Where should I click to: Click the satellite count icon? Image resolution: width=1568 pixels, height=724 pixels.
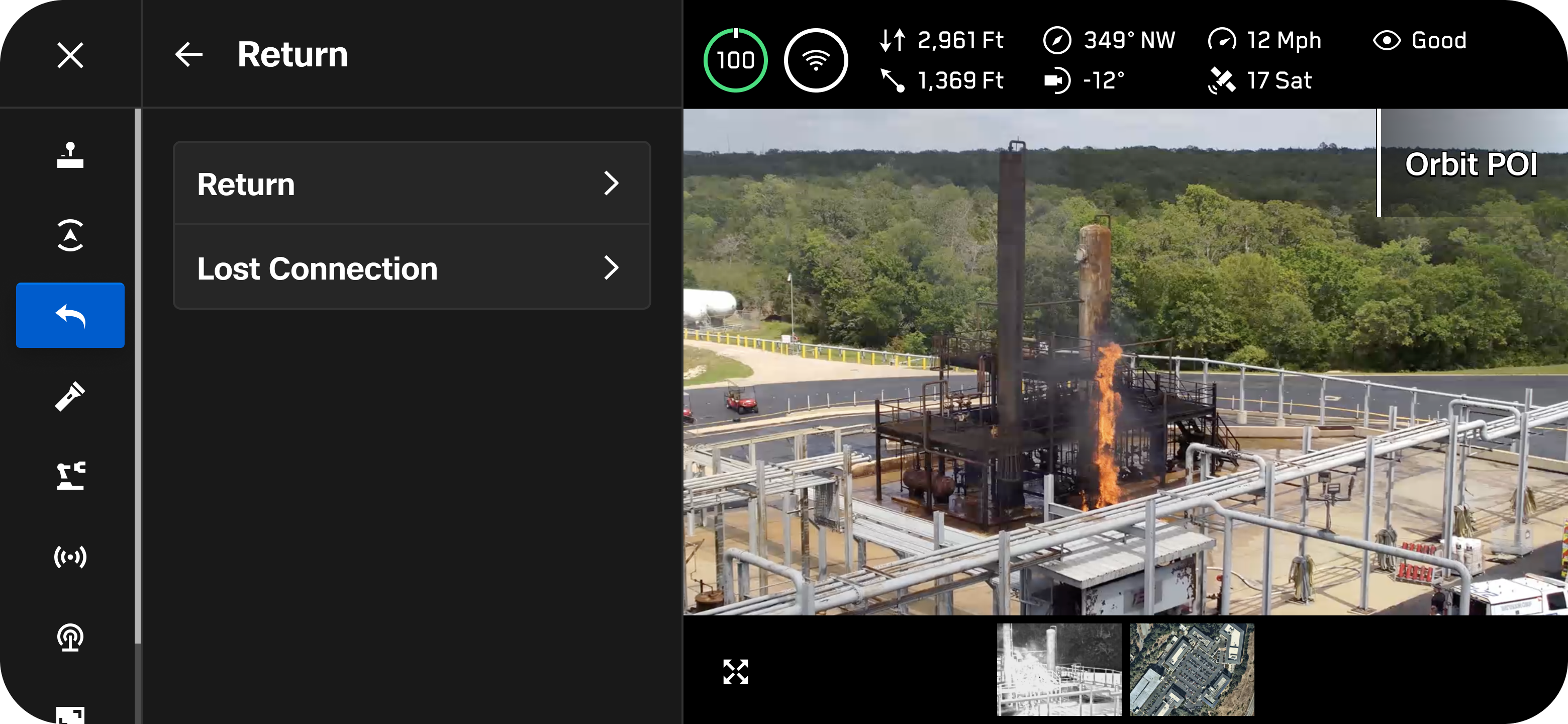(x=1222, y=80)
